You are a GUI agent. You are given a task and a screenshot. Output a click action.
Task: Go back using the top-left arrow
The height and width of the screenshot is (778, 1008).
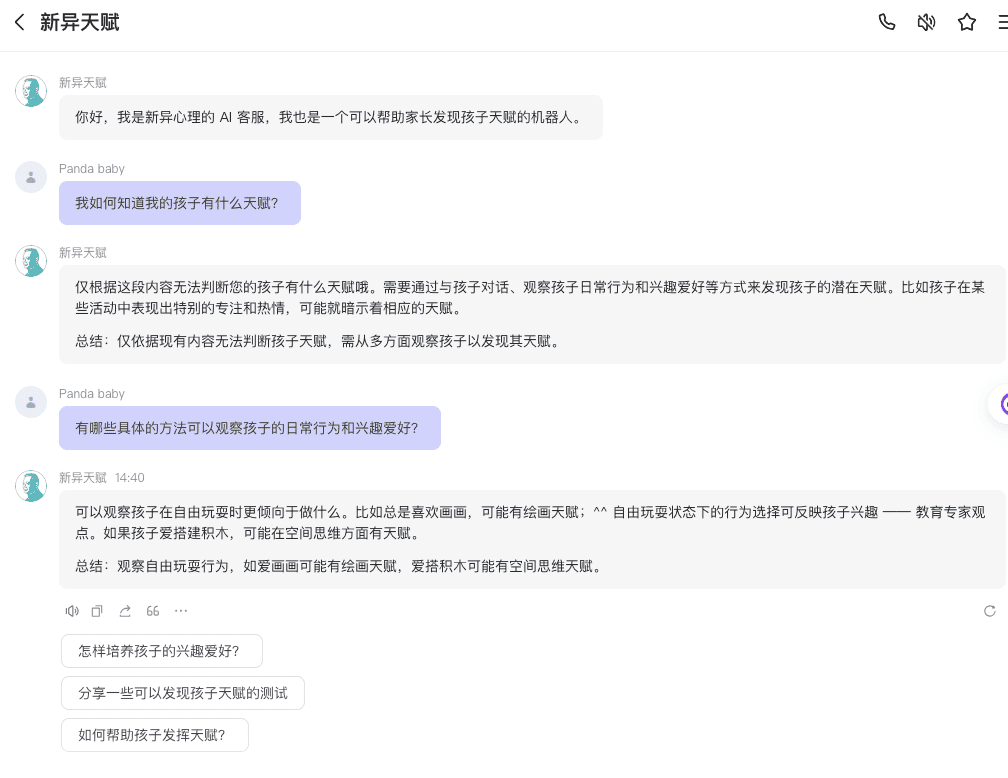click(x=19, y=22)
